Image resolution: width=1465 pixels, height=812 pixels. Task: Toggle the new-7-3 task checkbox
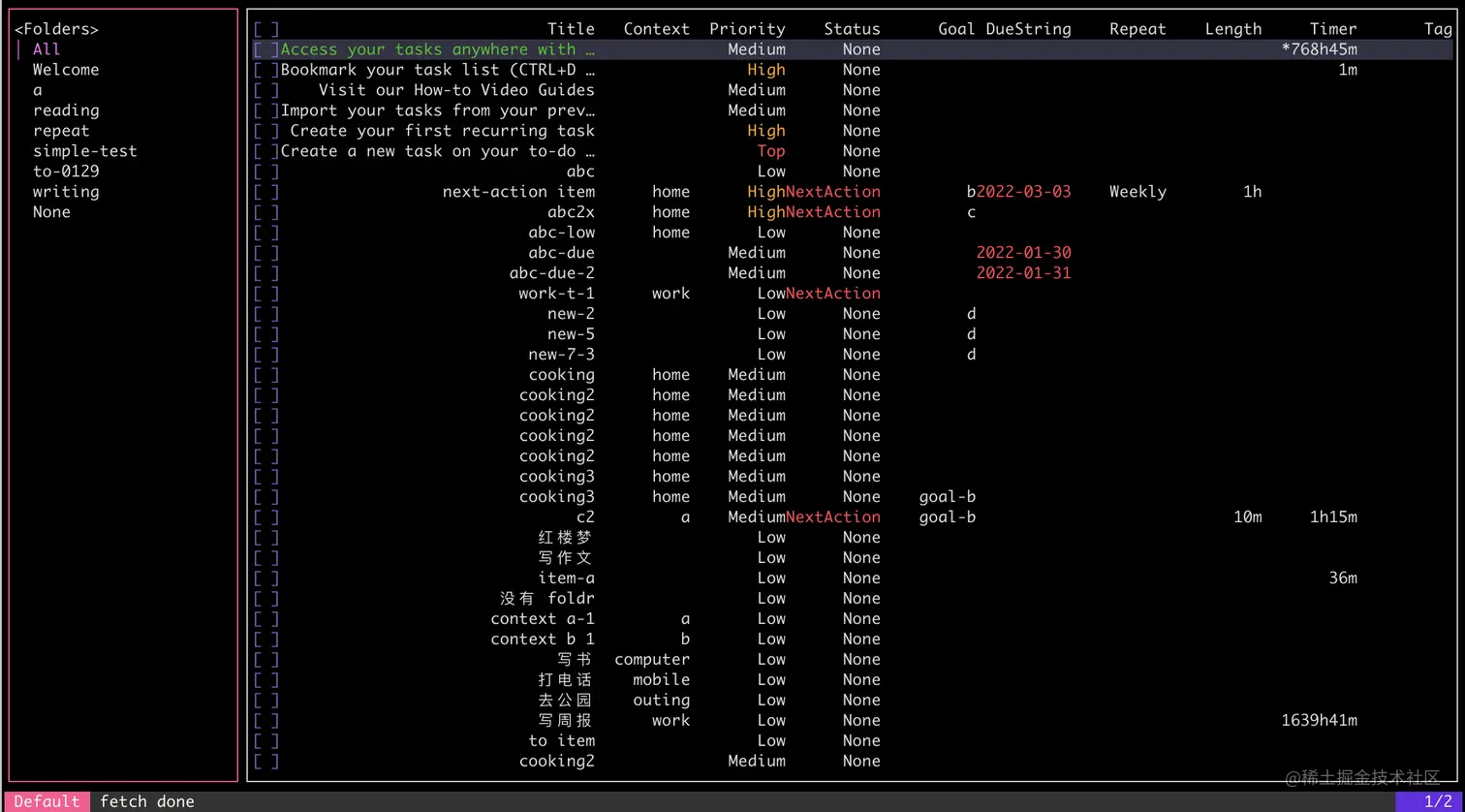click(266, 355)
